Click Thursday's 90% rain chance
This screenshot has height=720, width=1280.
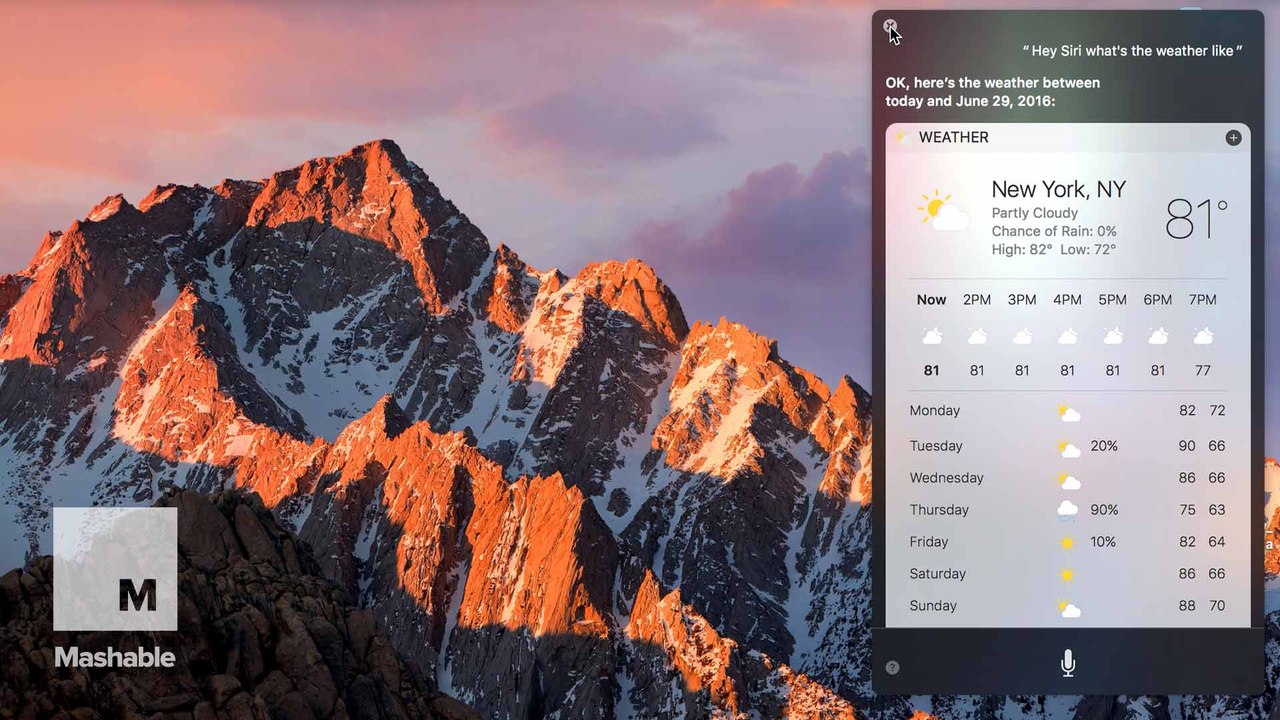1104,510
